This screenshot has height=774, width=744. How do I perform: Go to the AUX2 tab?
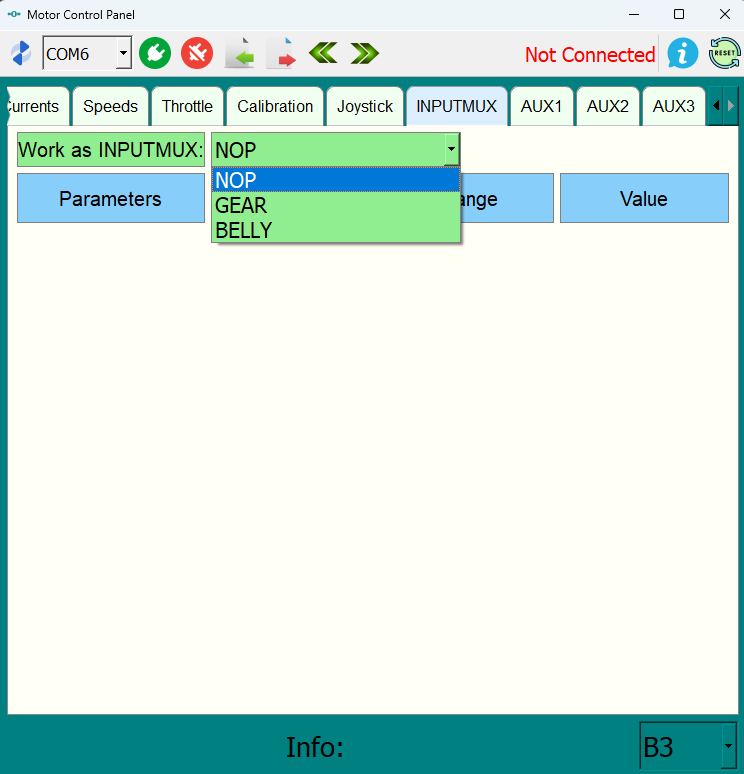click(607, 106)
